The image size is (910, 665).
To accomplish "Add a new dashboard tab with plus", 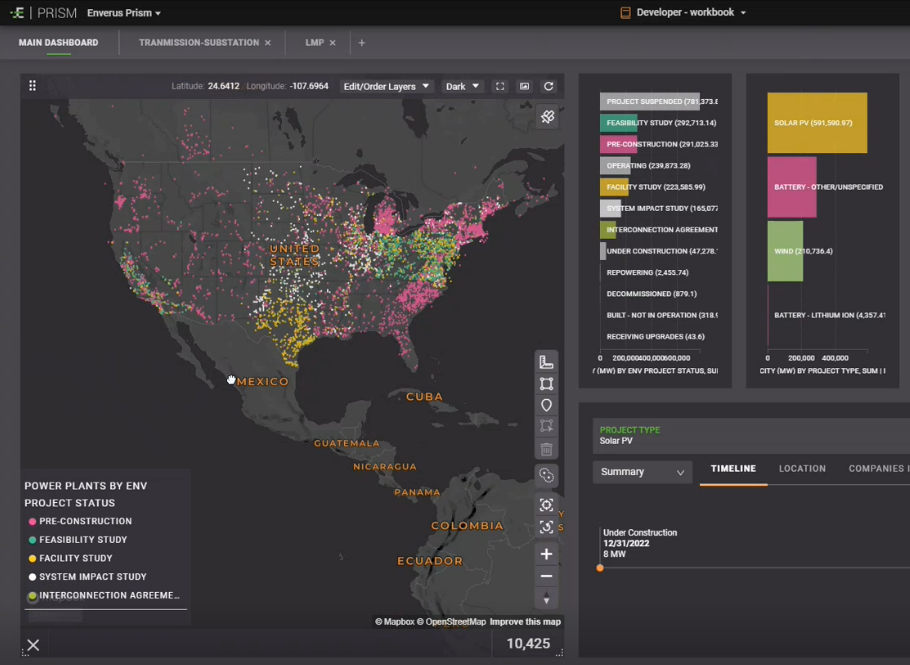I will point(362,43).
